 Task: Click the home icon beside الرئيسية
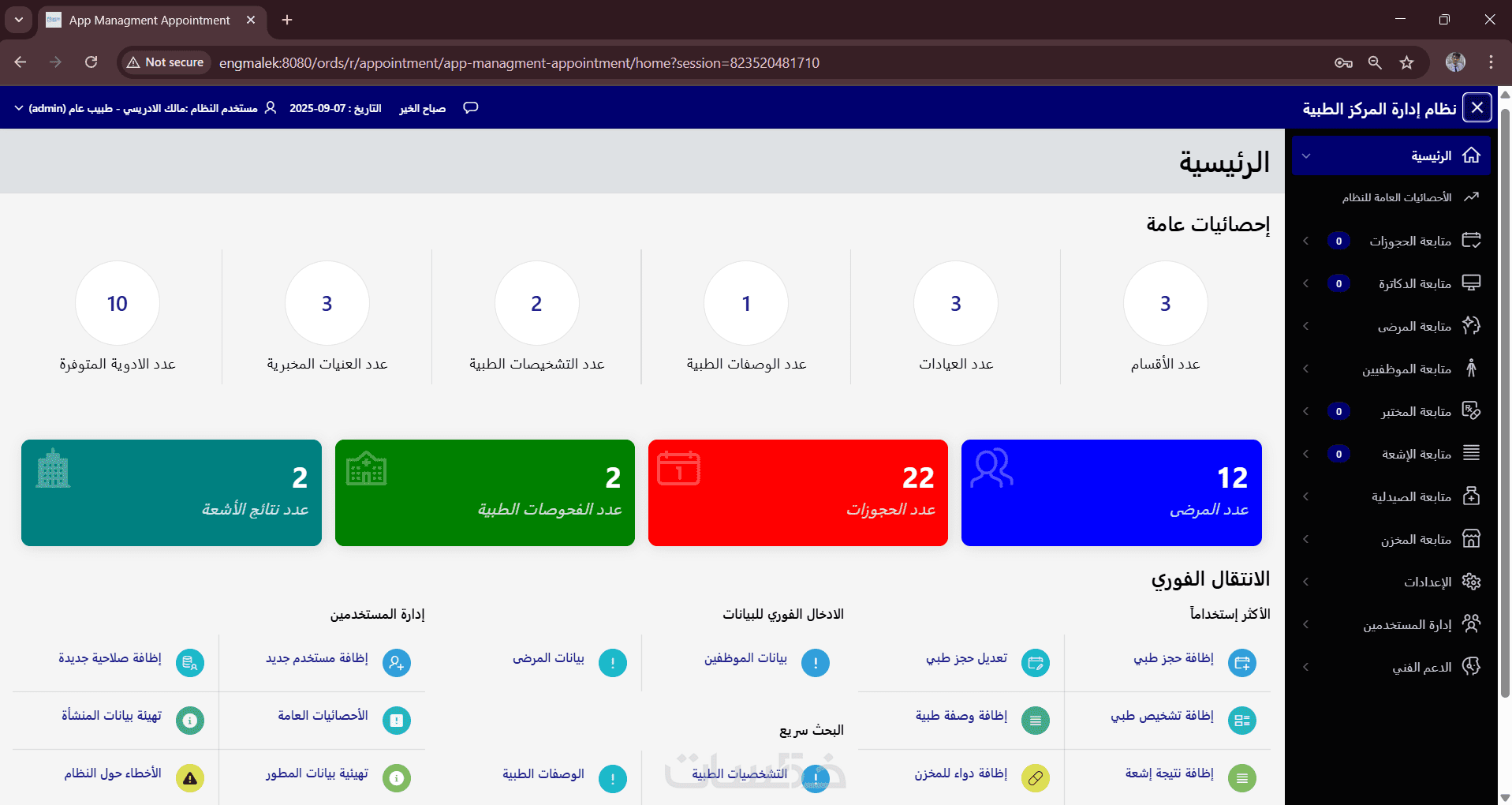pyautogui.click(x=1471, y=155)
